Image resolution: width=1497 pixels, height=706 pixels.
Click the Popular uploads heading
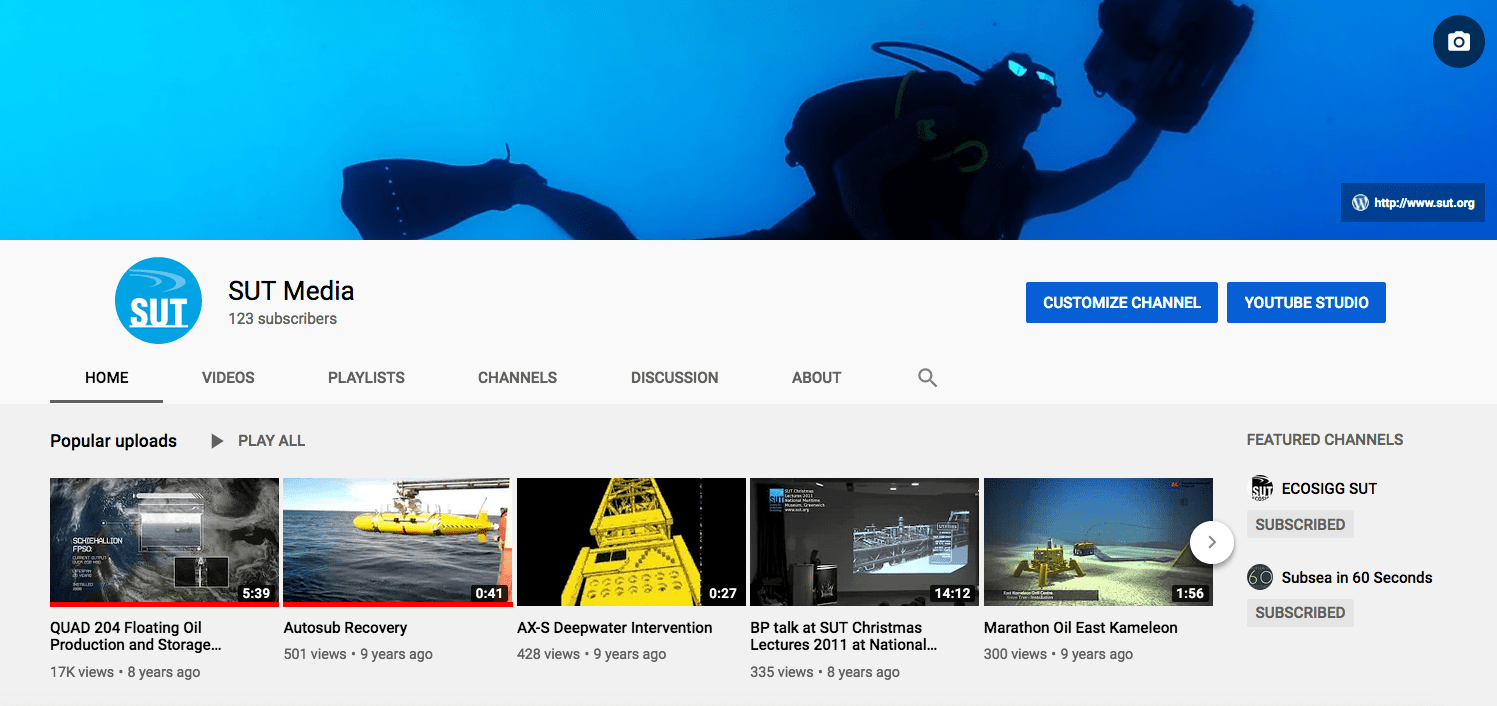coord(113,441)
